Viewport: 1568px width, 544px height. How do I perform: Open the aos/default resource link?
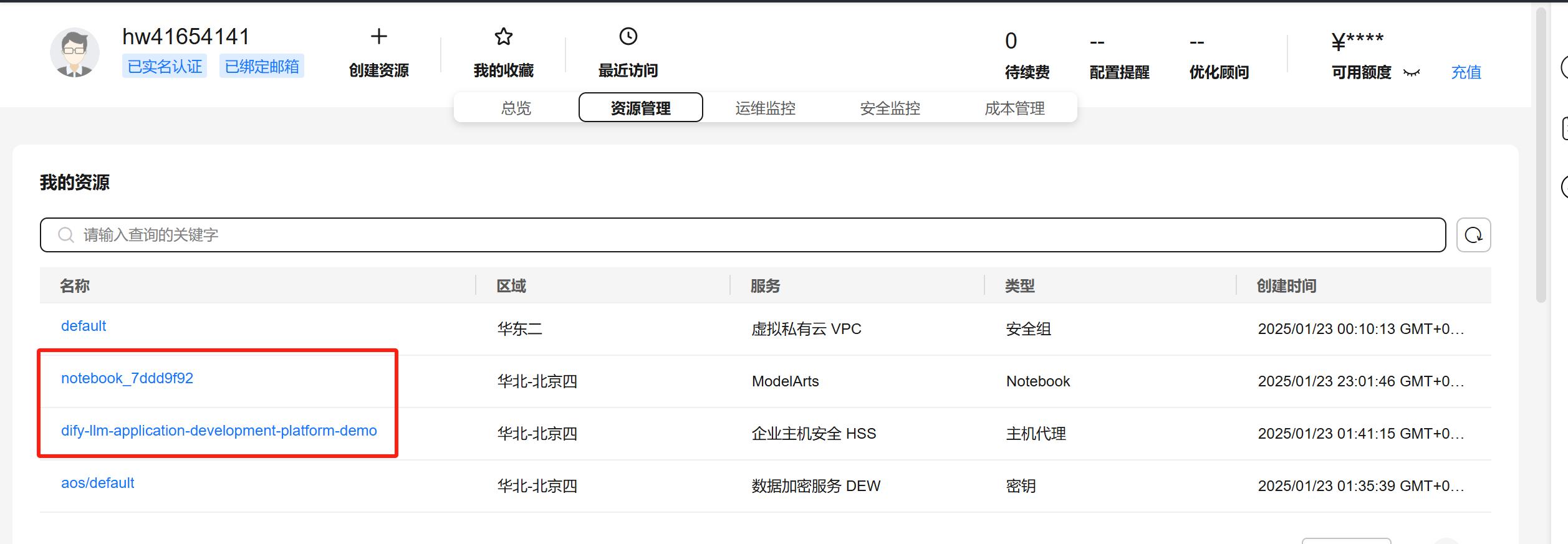(98, 483)
